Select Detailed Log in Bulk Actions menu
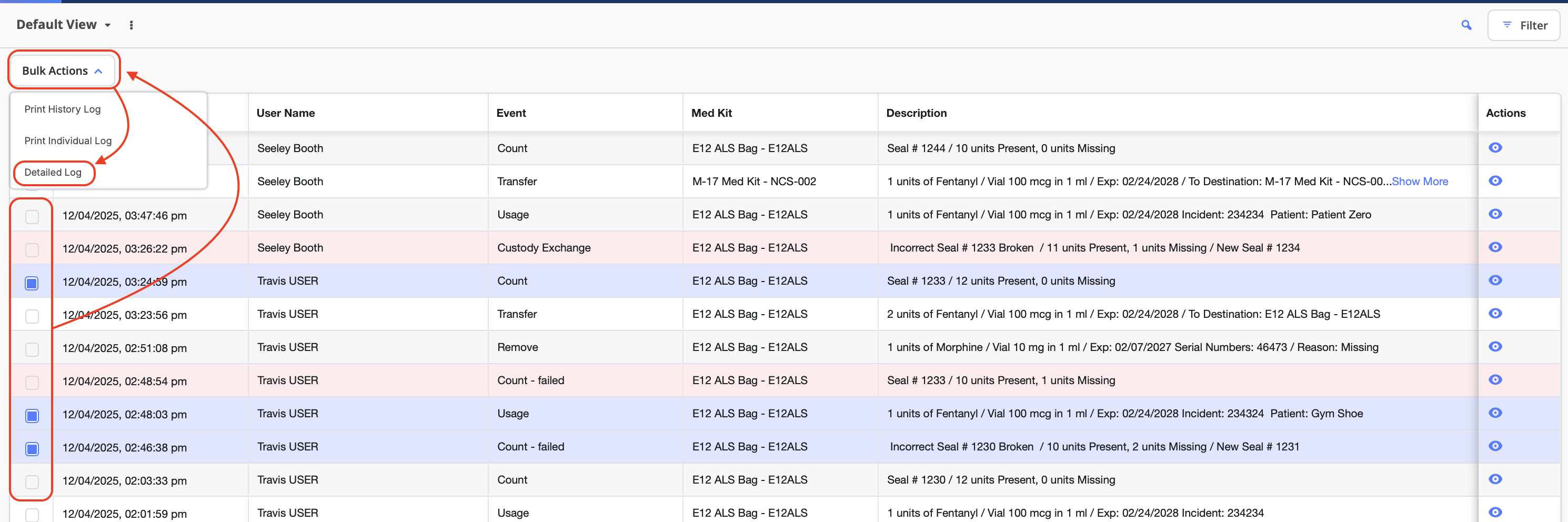The width and height of the screenshot is (1568, 522). point(53,172)
